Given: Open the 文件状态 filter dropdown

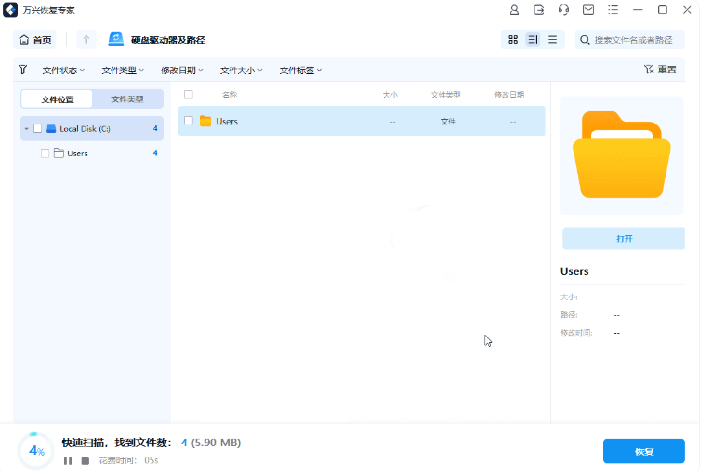Looking at the screenshot, I should (63, 70).
